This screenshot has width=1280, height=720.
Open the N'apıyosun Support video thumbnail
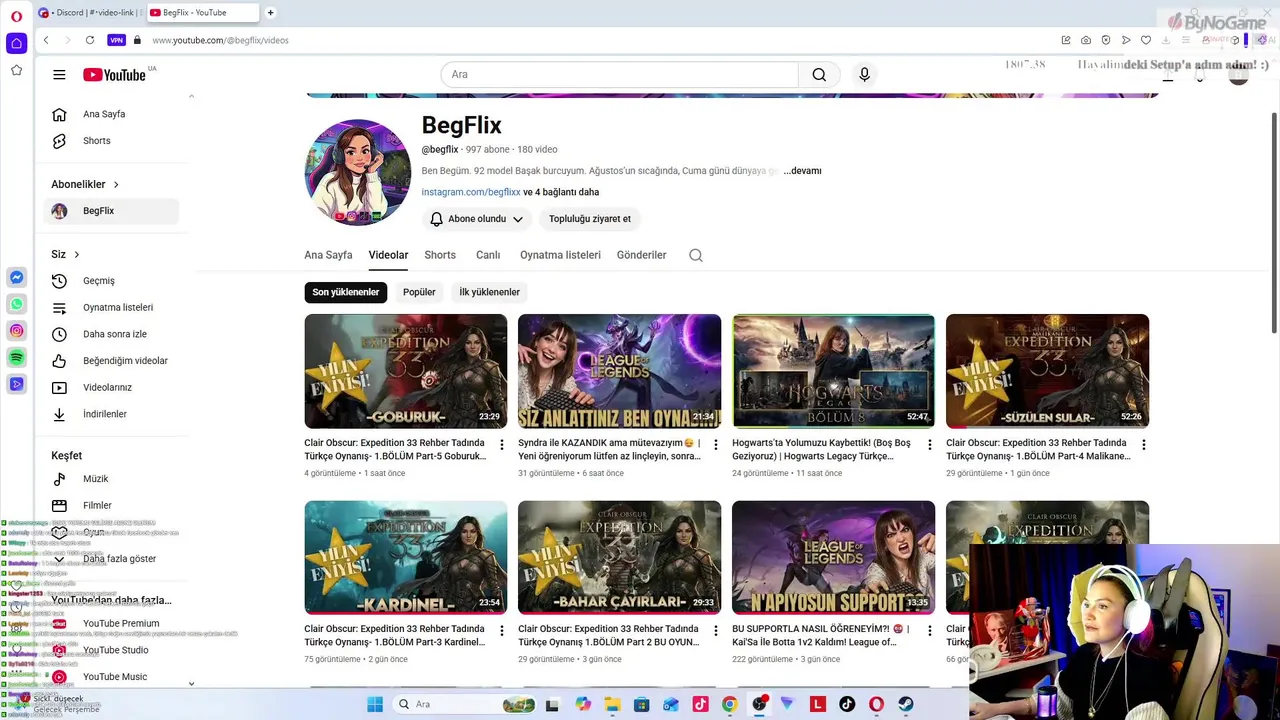click(x=834, y=557)
